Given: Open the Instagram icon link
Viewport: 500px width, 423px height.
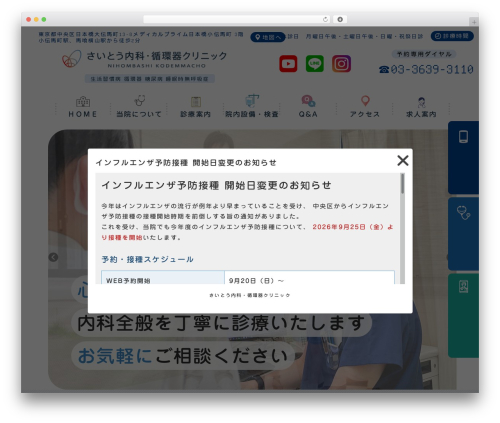Looking at the screenshot, I should [341, 63].
